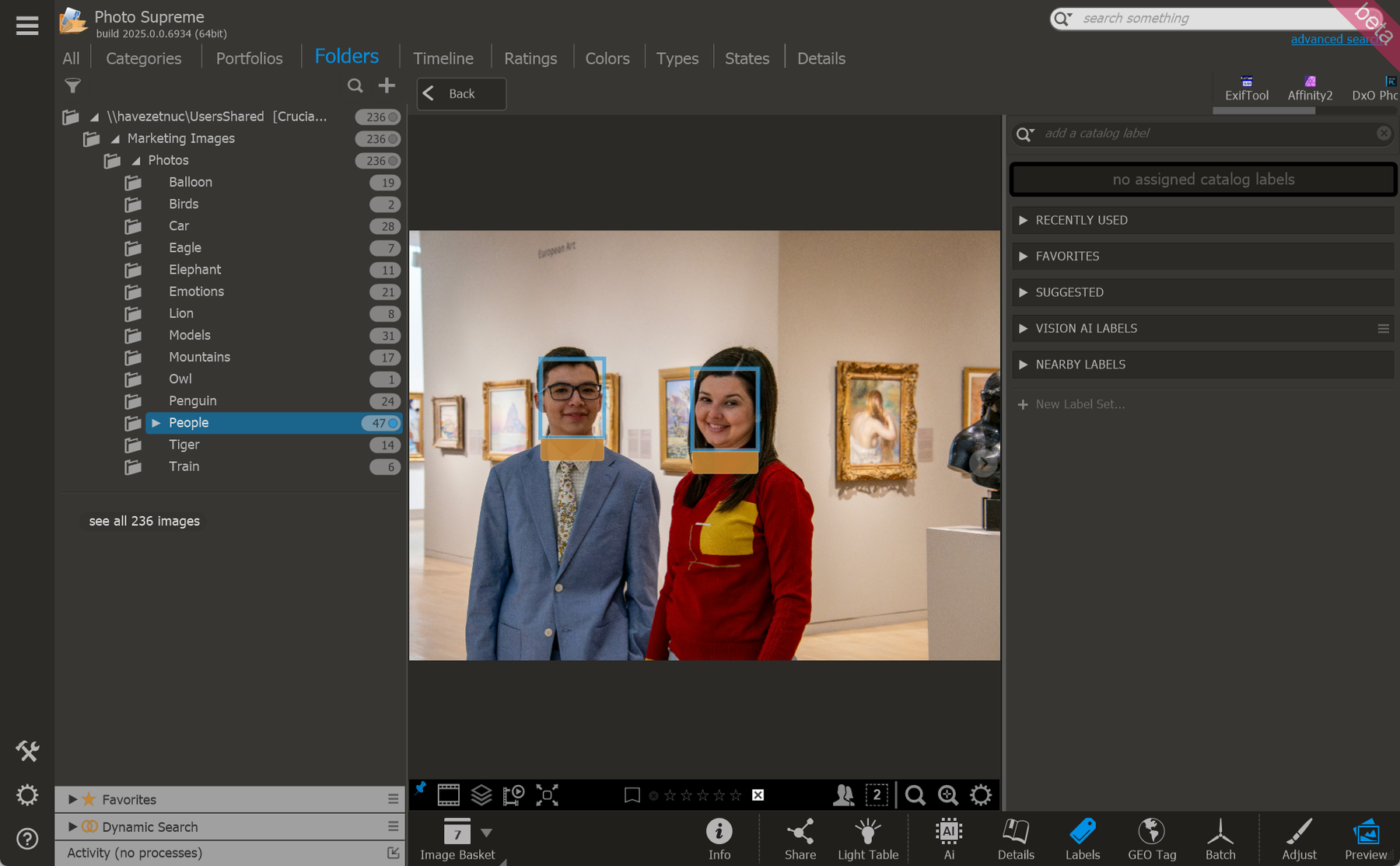The width and height of the screenshot is (1400, 866).
Task: Open the Light Table tool
Action: point(868,839)
